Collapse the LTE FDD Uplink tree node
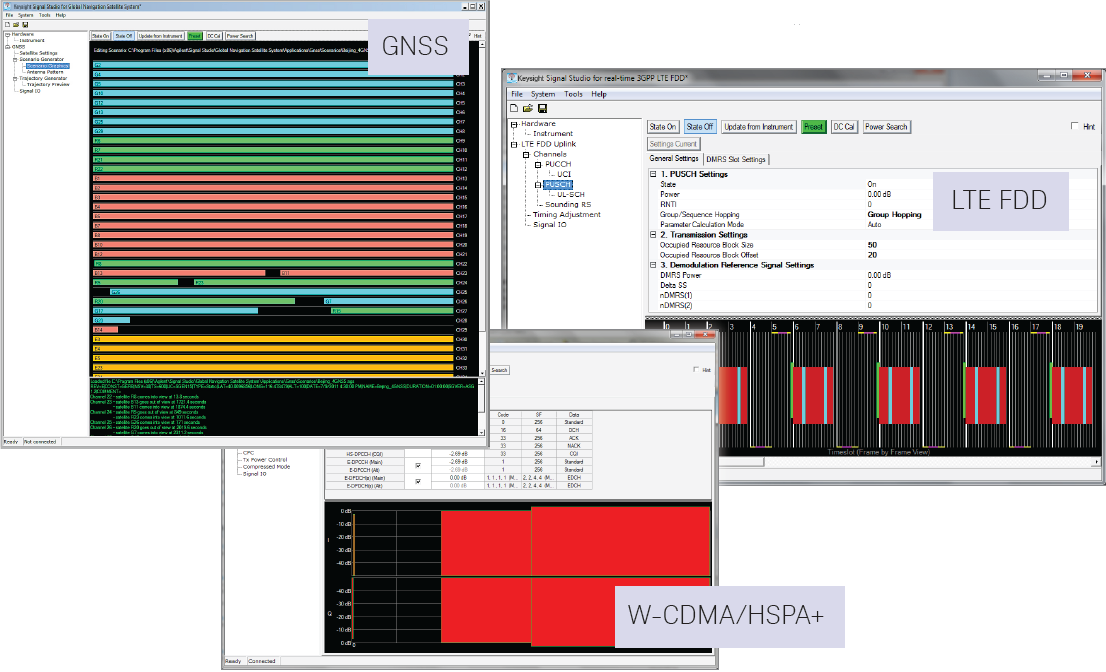This screenshot has width=1106, height=672. pyautogui.click(x=514, y=144)
